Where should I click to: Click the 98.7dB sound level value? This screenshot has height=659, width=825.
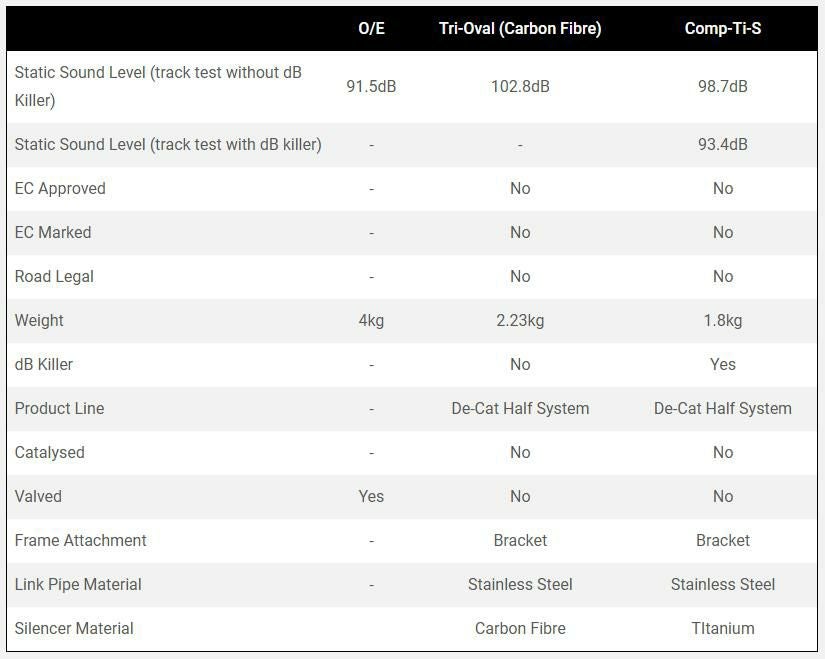pos(722,86)
